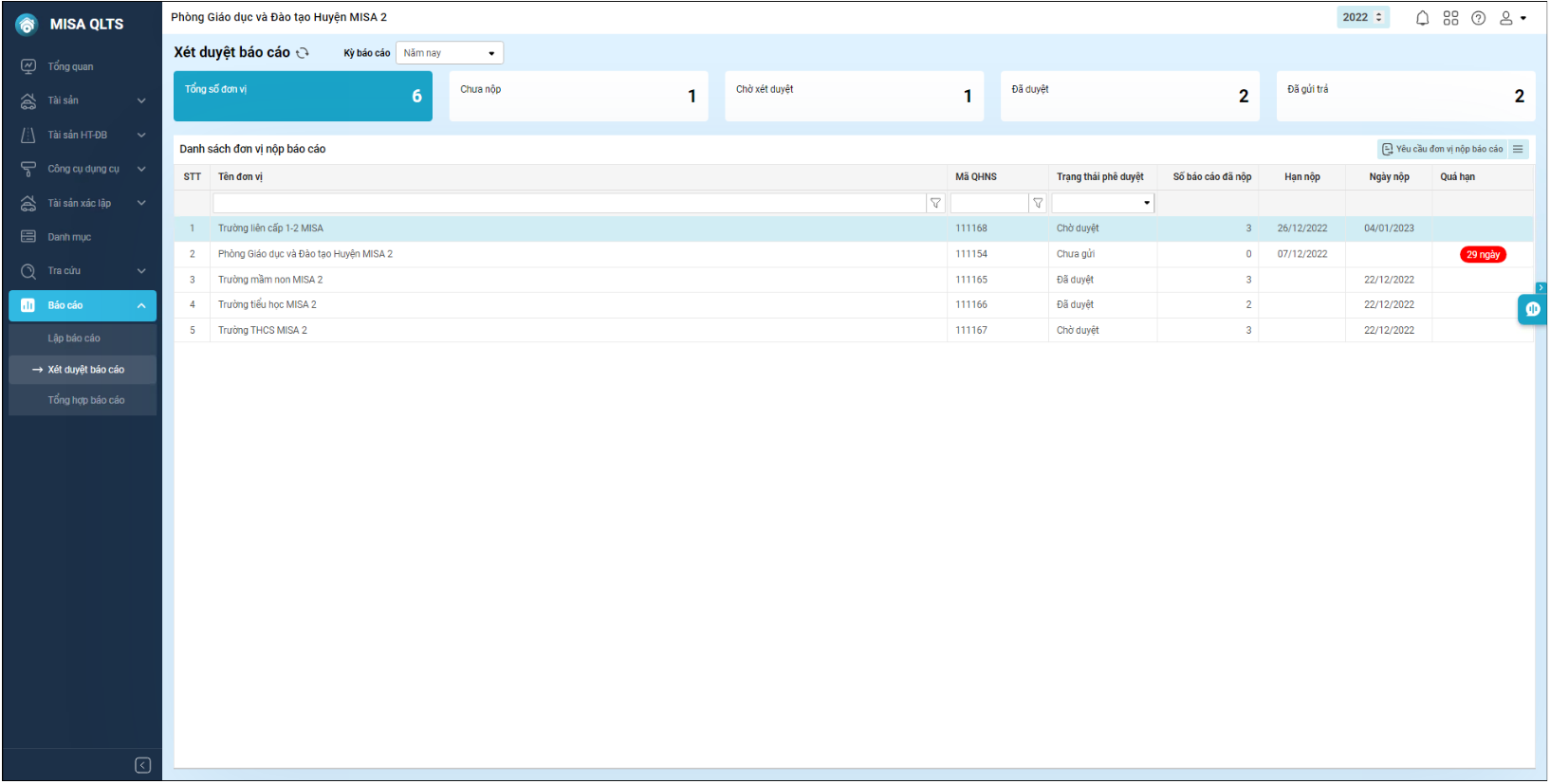Select the Trường mầm non MISA 2 row
1550x784 pixels.
(569, 280)
